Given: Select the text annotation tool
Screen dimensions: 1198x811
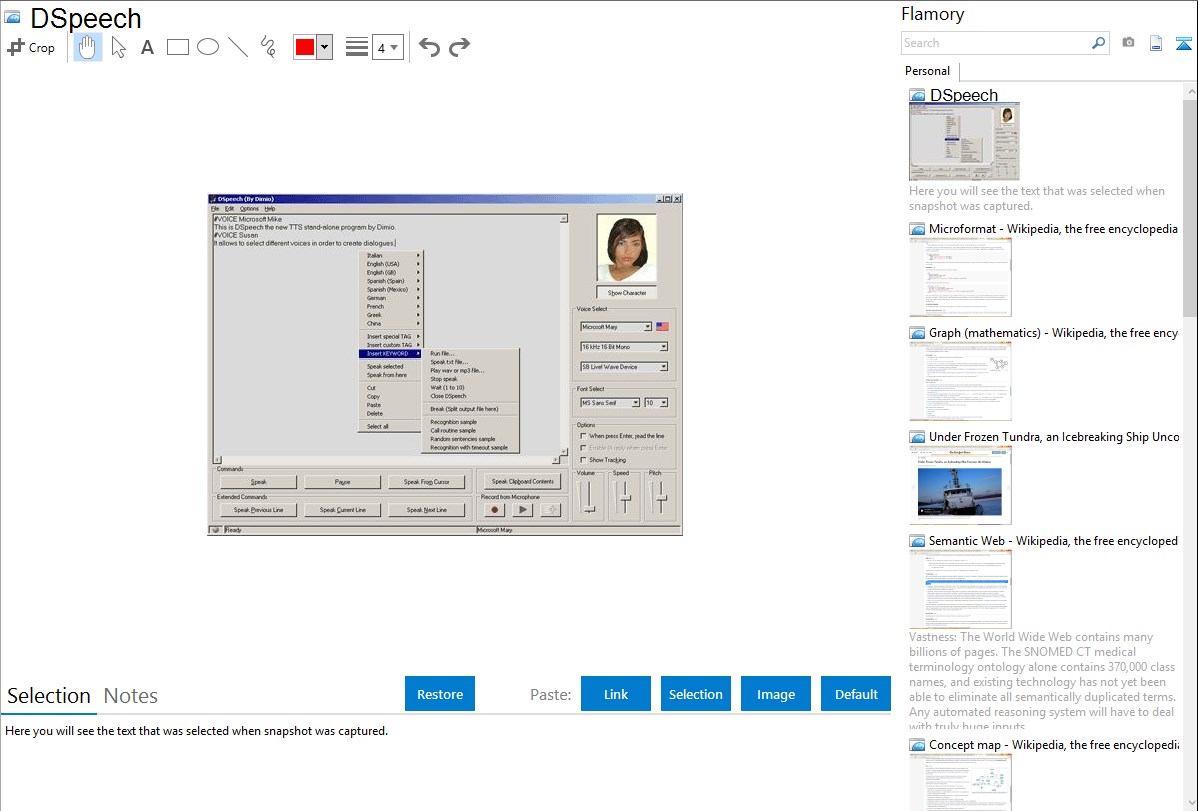Looking at the screenshot, I should [147, 47].
